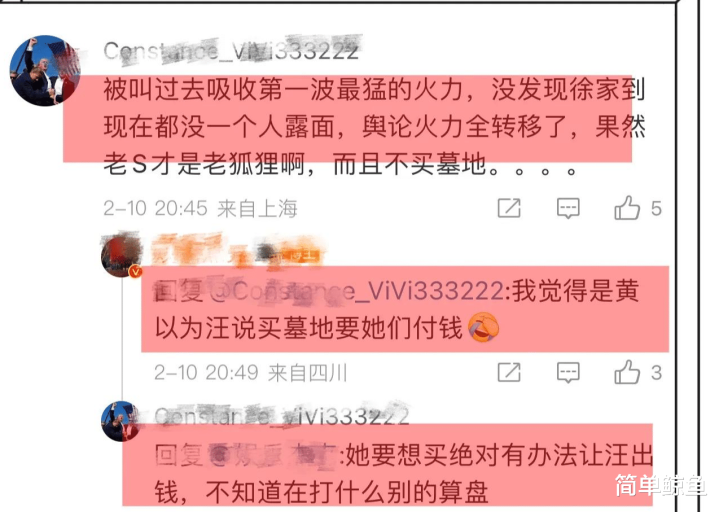Select the reply text about 买墓地要她们付钱
The width and height of the screenshot is (719, 512).
point(396,309)
